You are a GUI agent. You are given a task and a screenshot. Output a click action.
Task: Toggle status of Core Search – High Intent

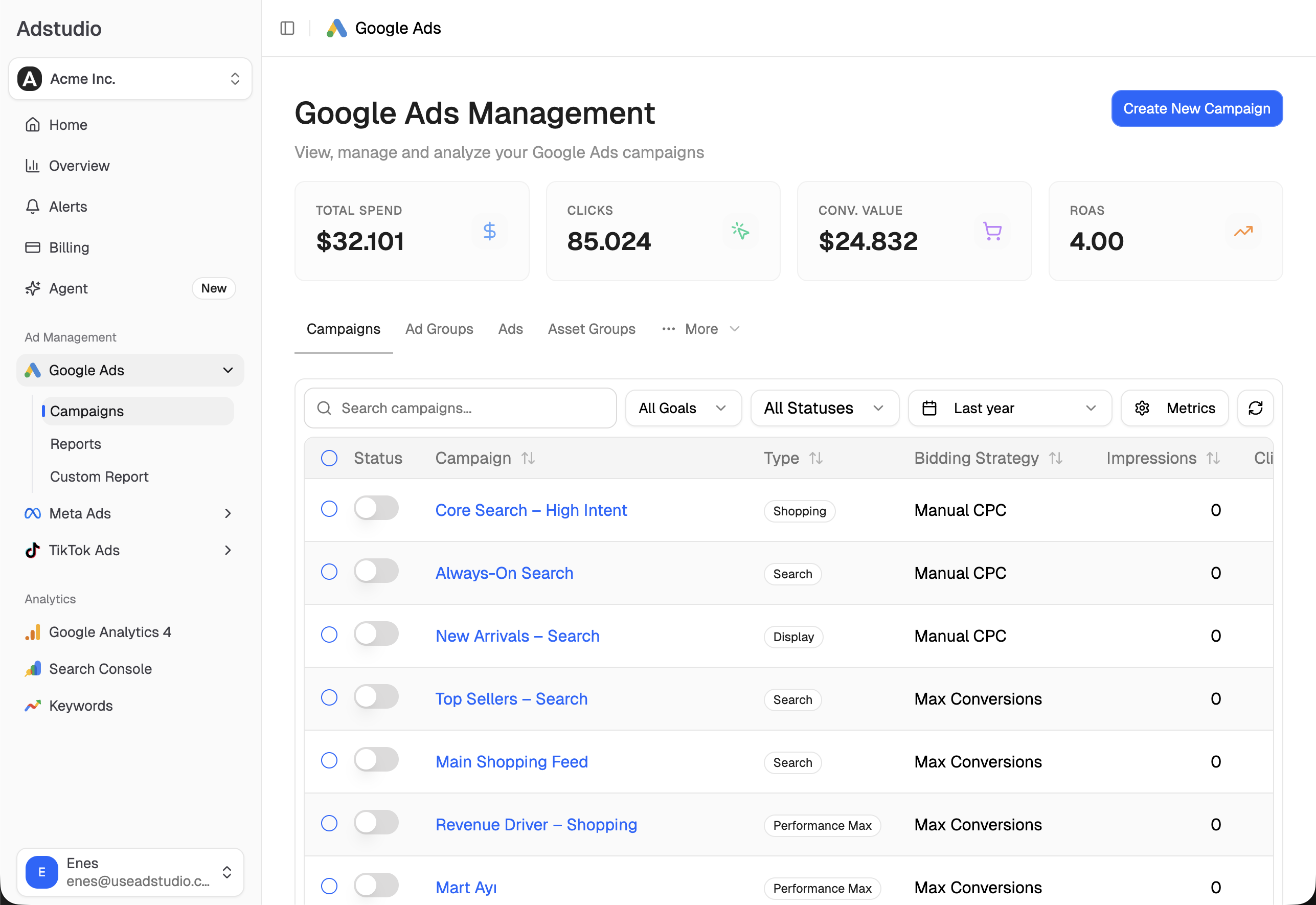coord(376,508)
